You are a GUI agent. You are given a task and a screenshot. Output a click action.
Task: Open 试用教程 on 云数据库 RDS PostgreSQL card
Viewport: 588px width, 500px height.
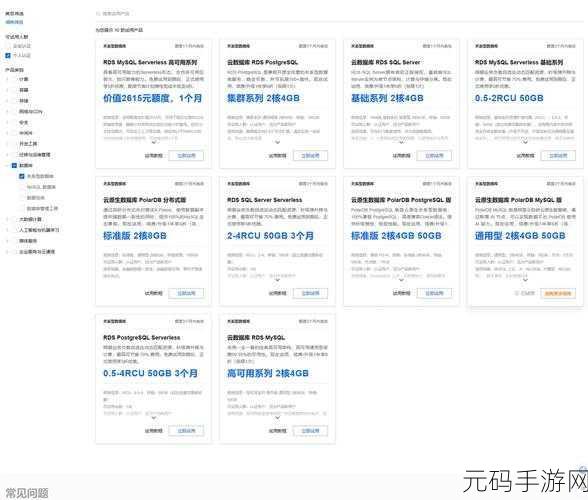[278, 156]
